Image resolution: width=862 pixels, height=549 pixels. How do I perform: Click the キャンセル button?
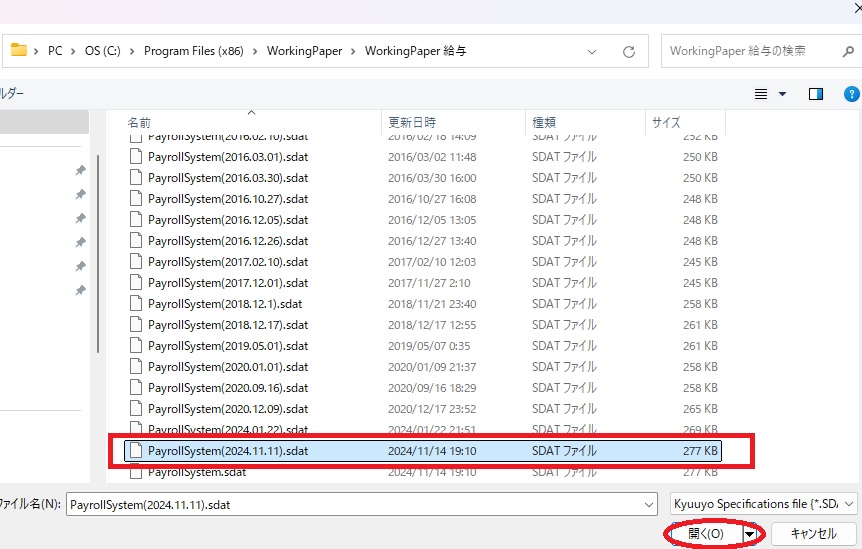[x=812, y=534]
